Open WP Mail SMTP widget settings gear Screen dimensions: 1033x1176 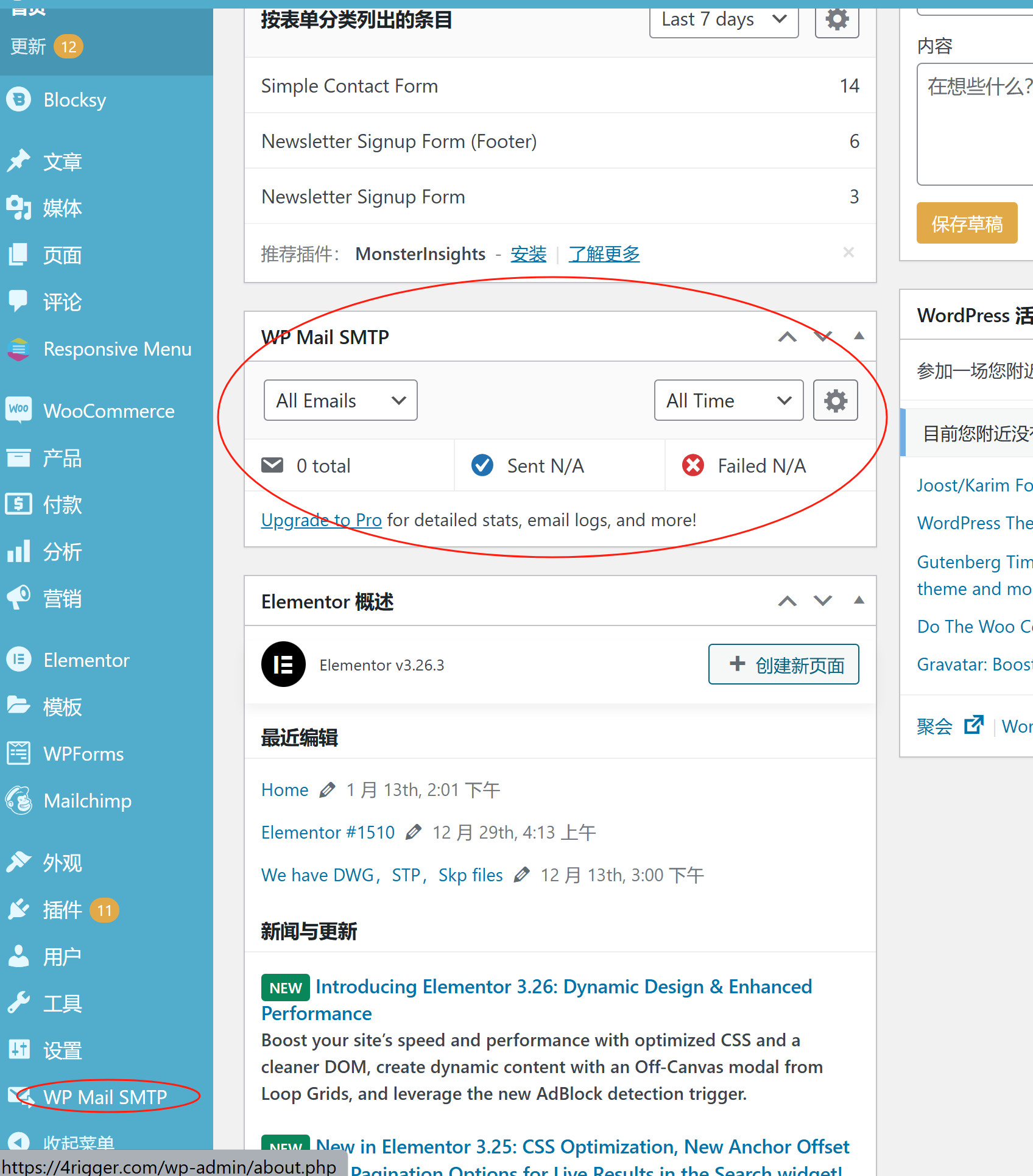[836, 401]
